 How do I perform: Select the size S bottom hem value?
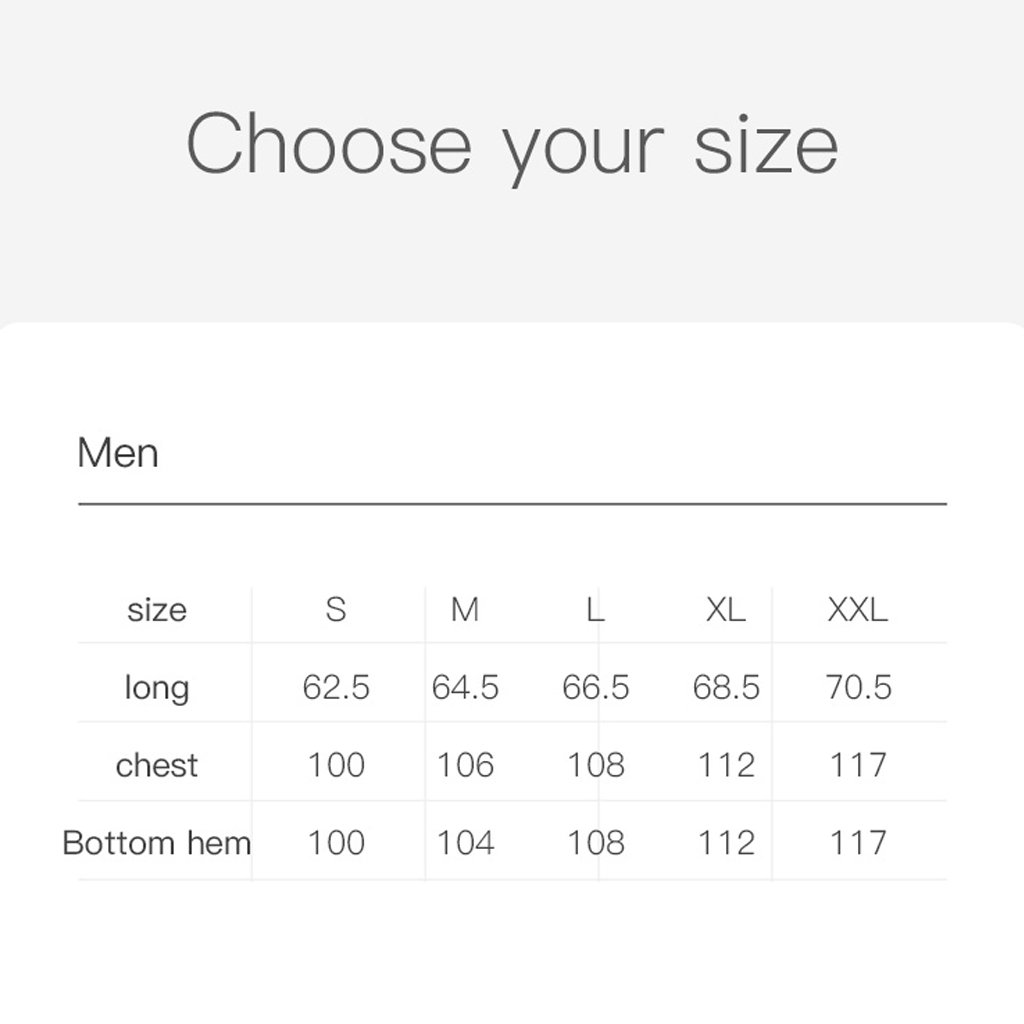pyautogui.click(x=336, y=843)
